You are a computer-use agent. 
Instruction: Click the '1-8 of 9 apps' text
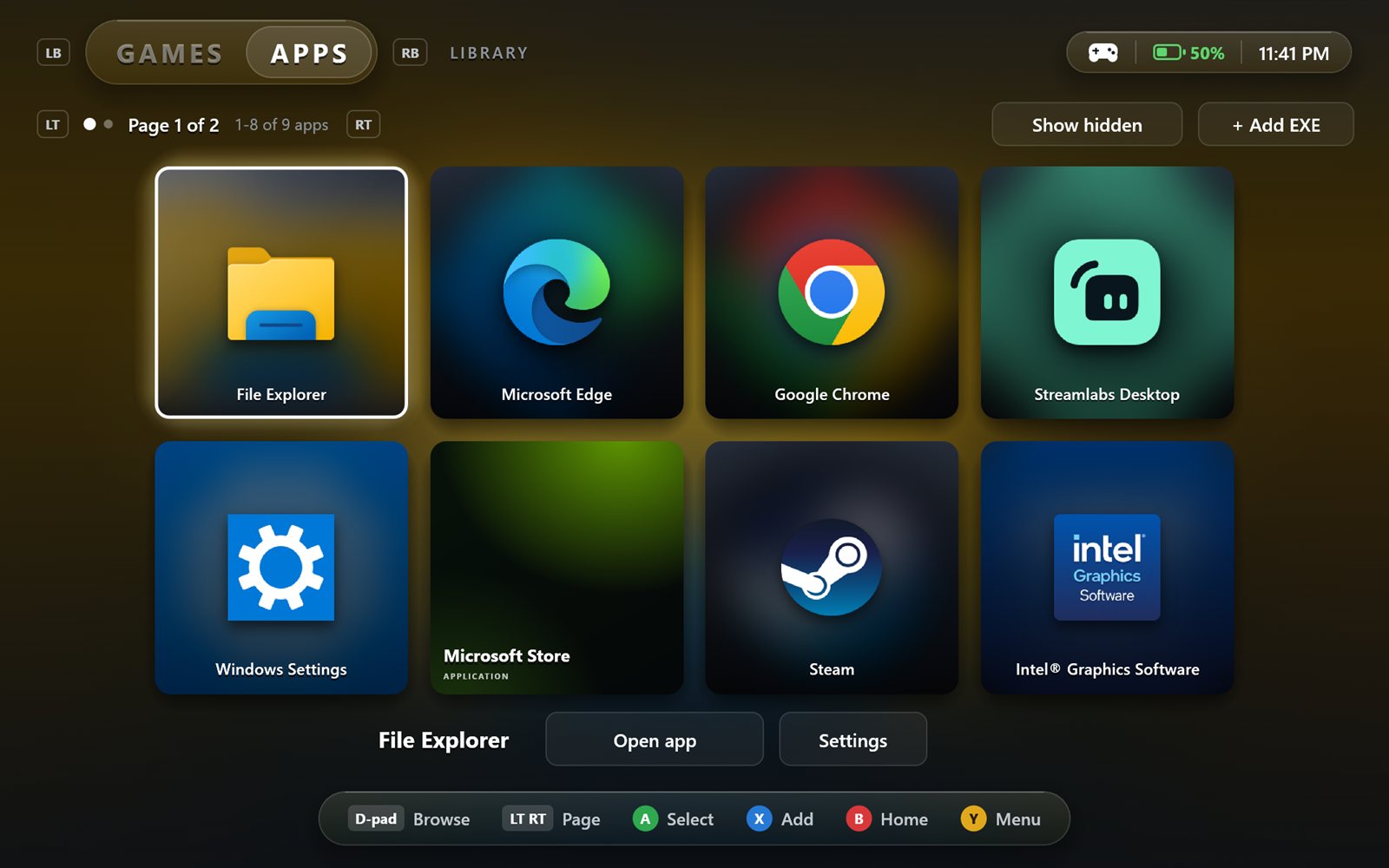point(281,125)
